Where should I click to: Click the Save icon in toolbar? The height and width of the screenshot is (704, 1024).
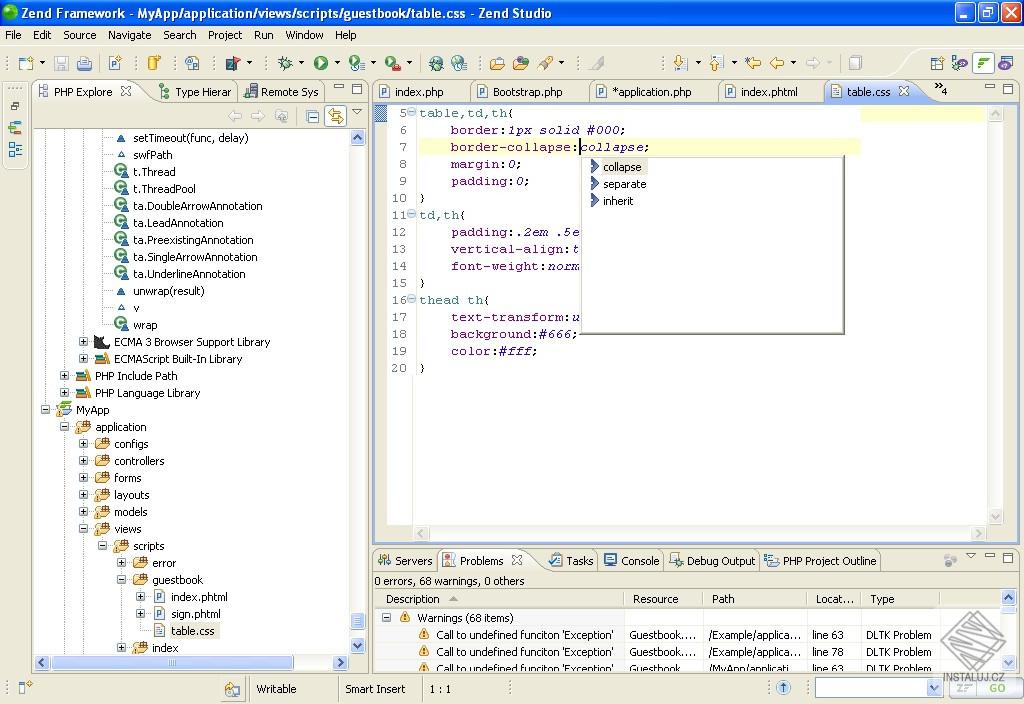coord(60,62)
